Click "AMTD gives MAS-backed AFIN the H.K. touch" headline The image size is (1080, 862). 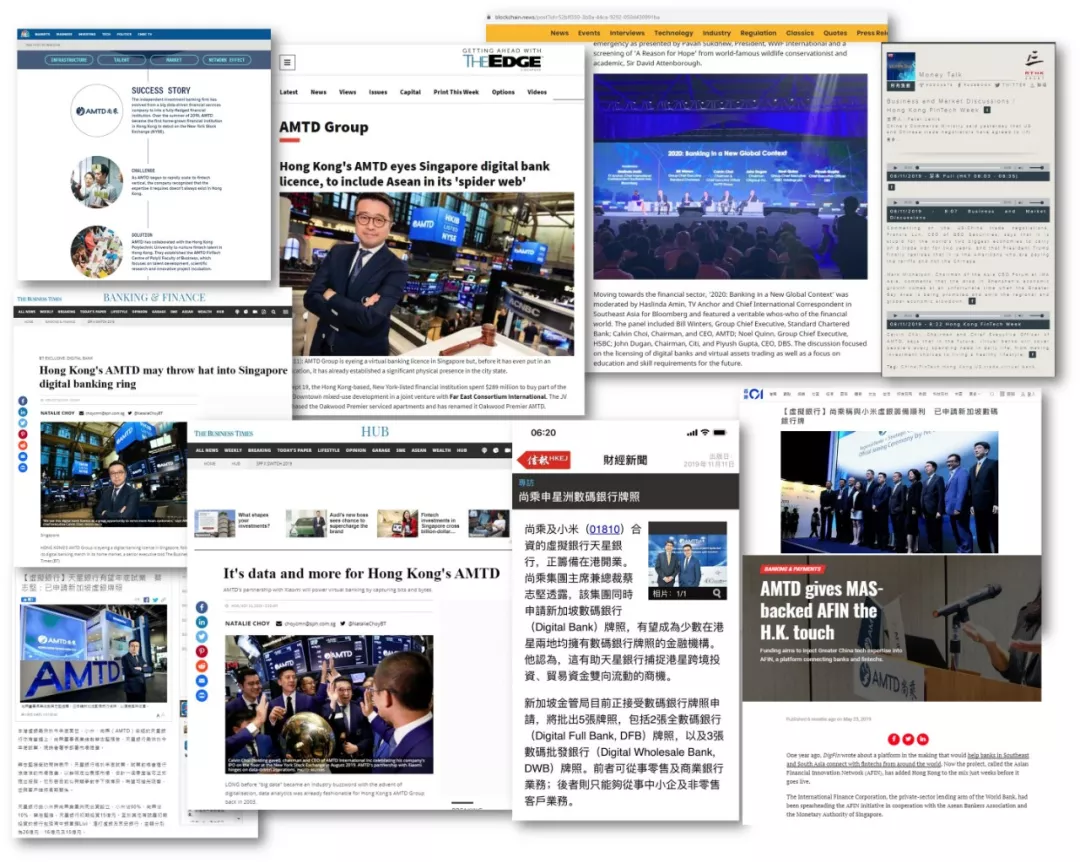[x=822, y=610]
